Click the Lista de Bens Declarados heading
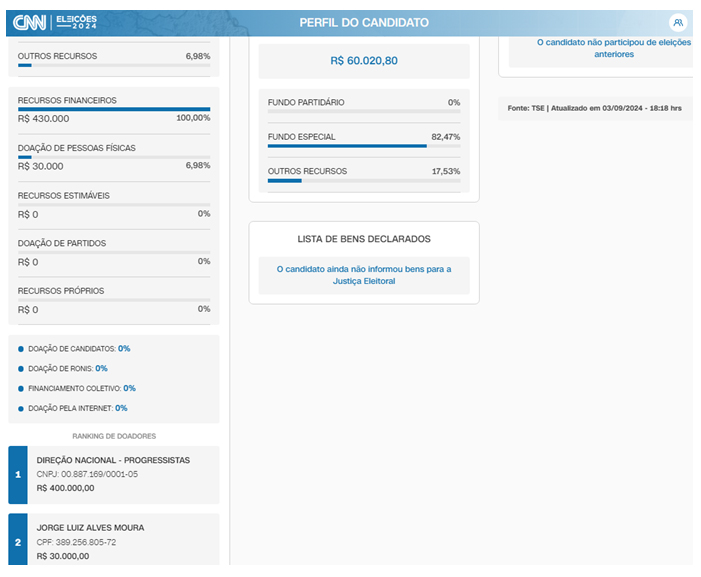 (x=364, y=239)
